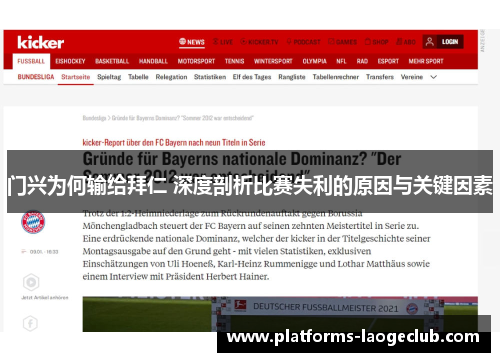Select the WINTERSPORT tab
Screen dimensions: 500x362
pyautogui.click(x=273, y=61)
